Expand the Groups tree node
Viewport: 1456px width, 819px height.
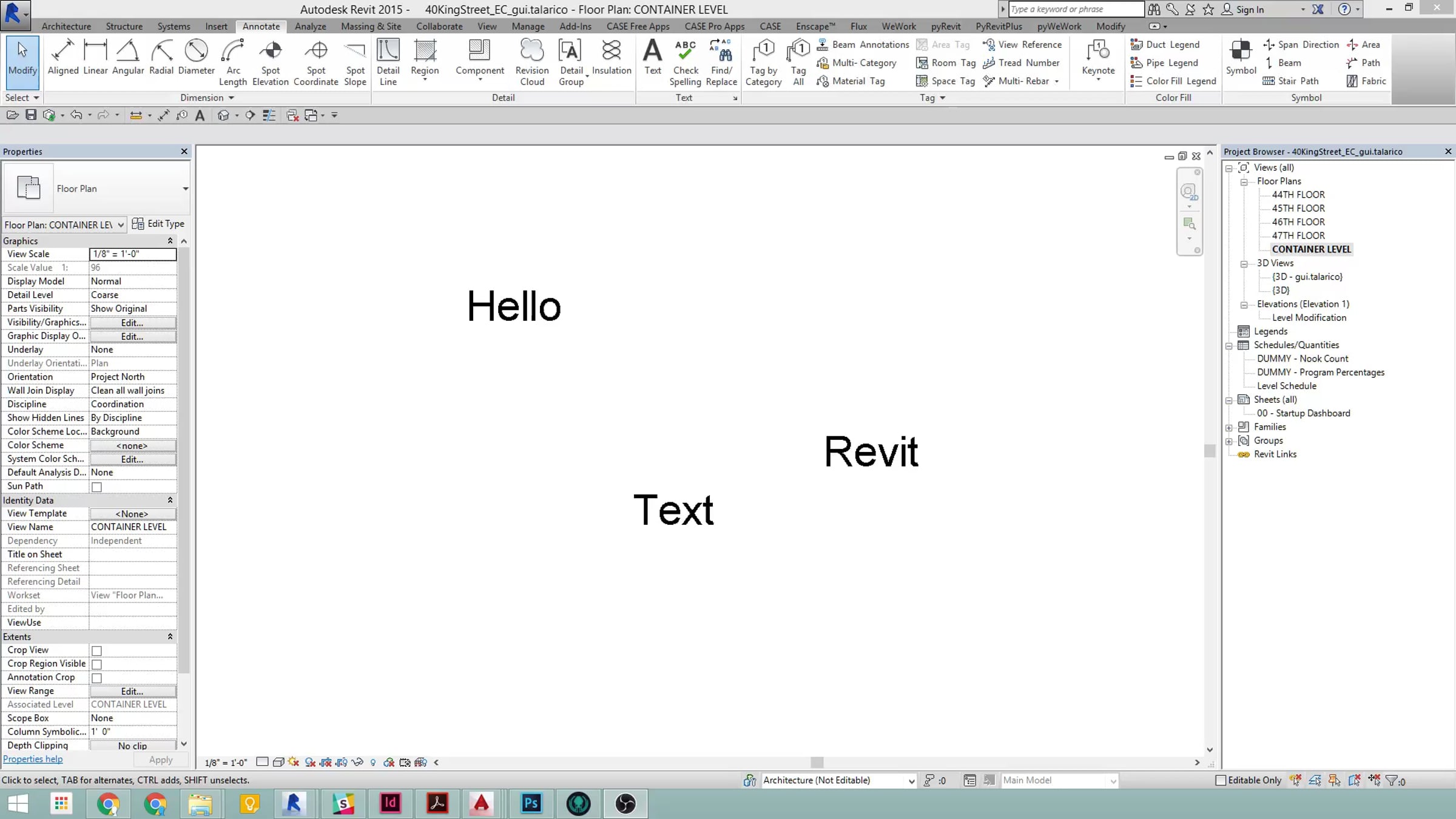1229,441
